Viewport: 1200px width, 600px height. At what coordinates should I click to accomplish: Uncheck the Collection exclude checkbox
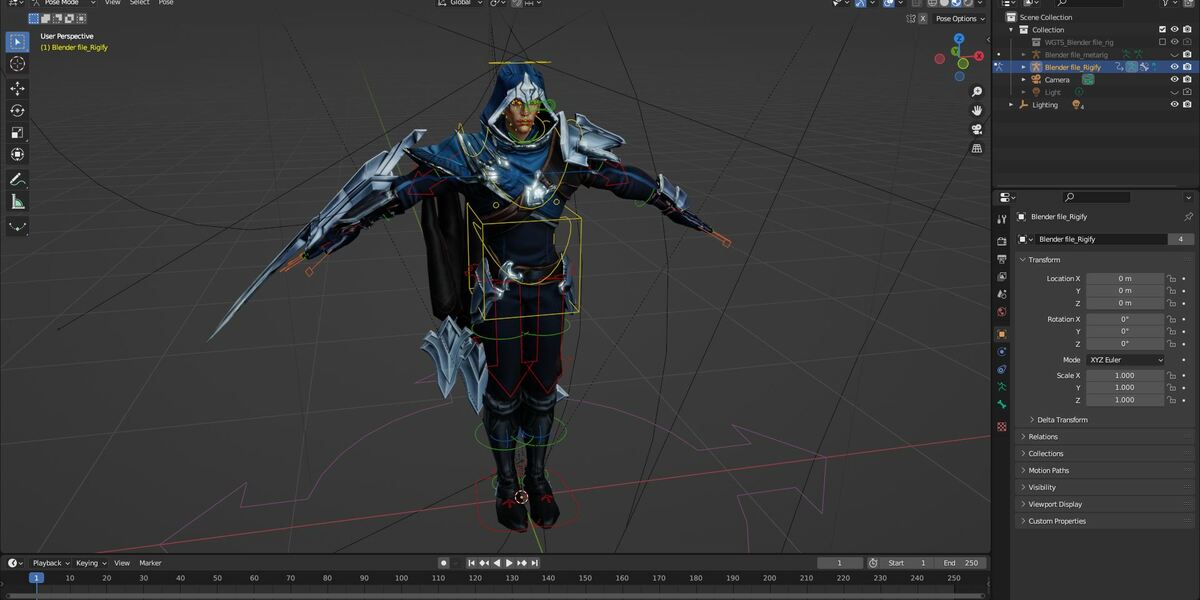coord(1162,30)
